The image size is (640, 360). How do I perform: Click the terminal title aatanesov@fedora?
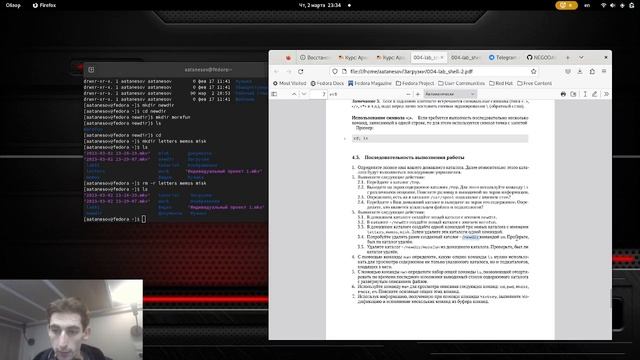click(208, 70)
